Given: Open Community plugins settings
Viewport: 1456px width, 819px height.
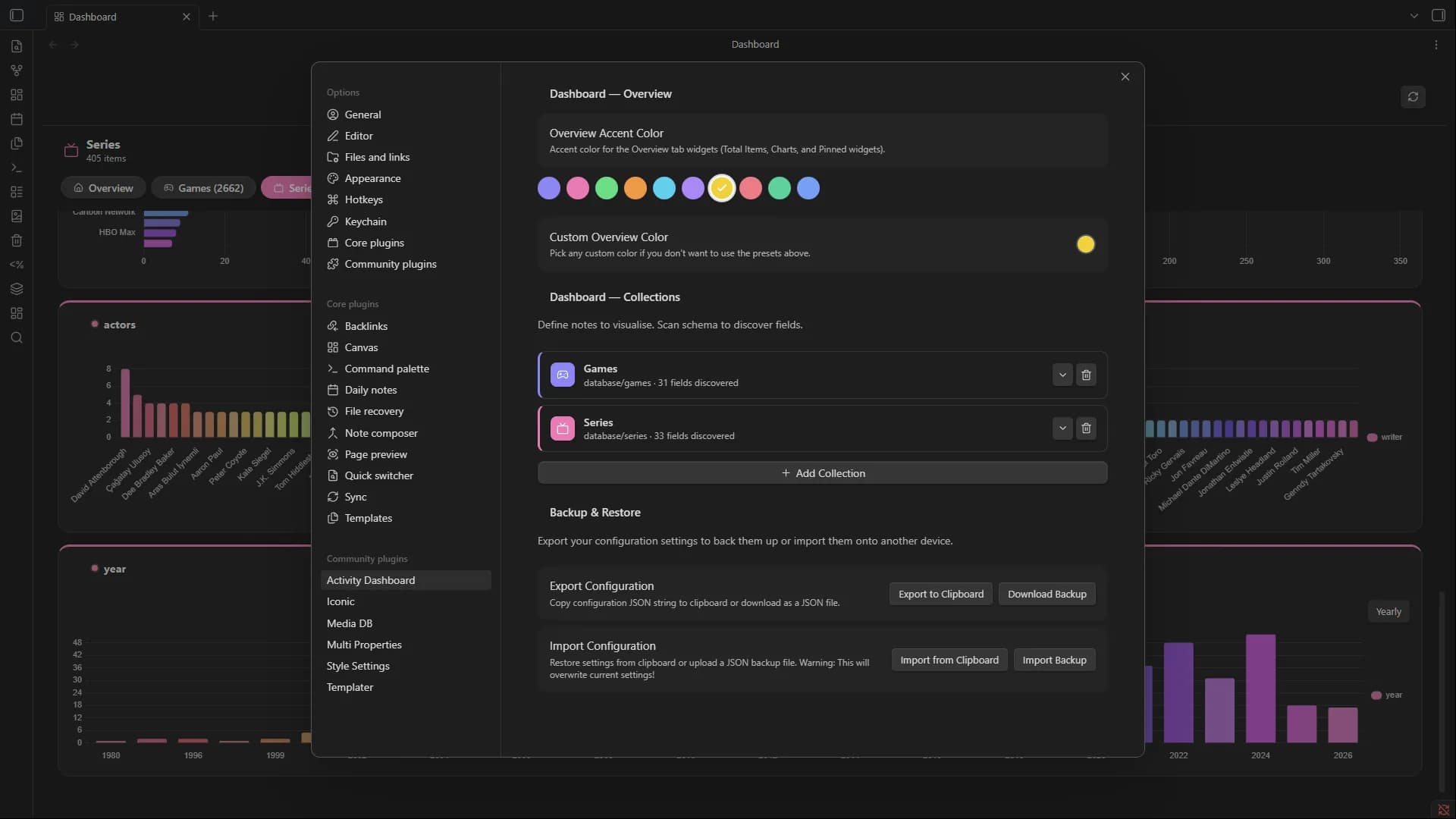Looking at the screenshot, I should (406, 264).
